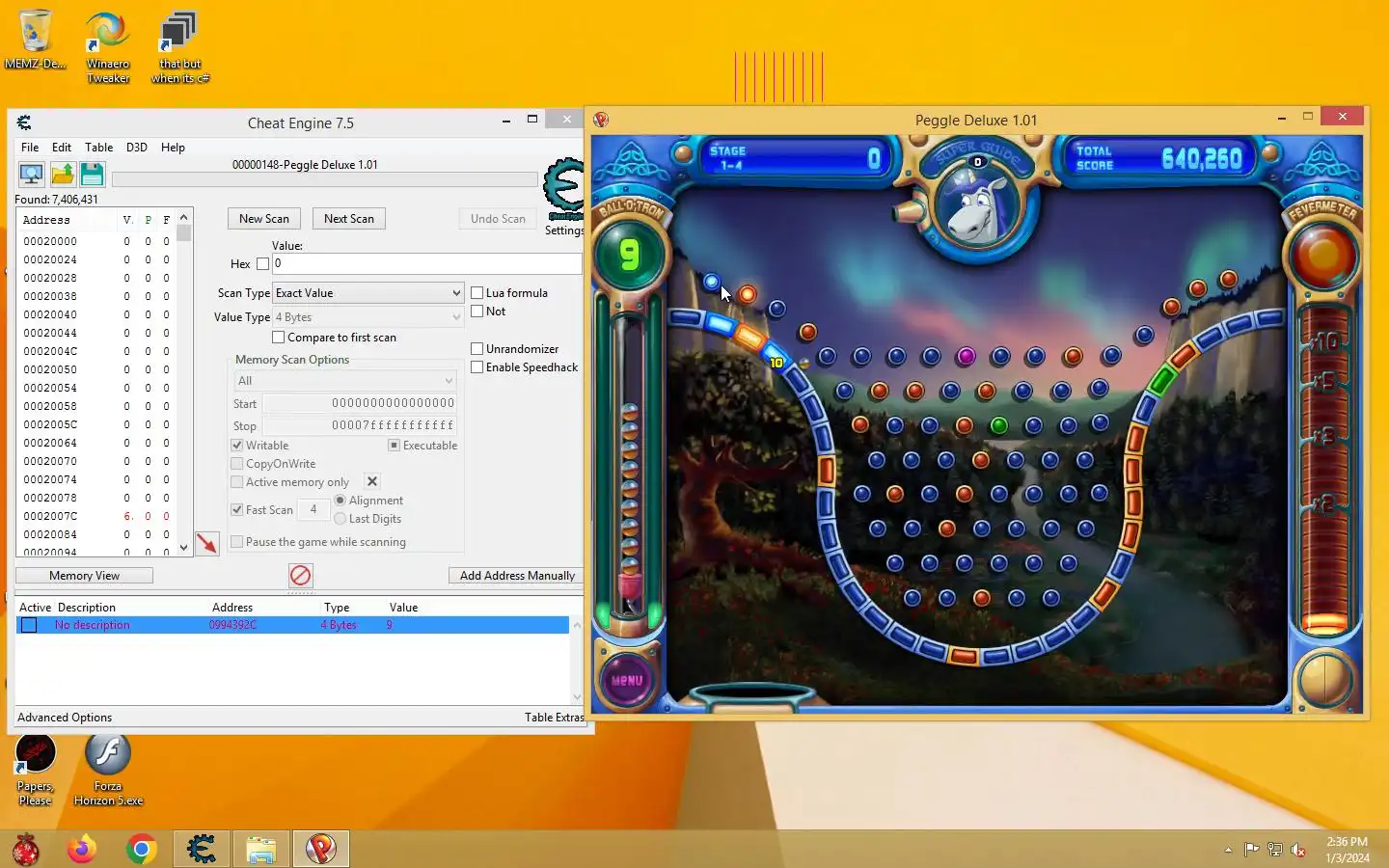Open the D3D menu
This screenshot has height=868, width=1389.
pos(137,148)
